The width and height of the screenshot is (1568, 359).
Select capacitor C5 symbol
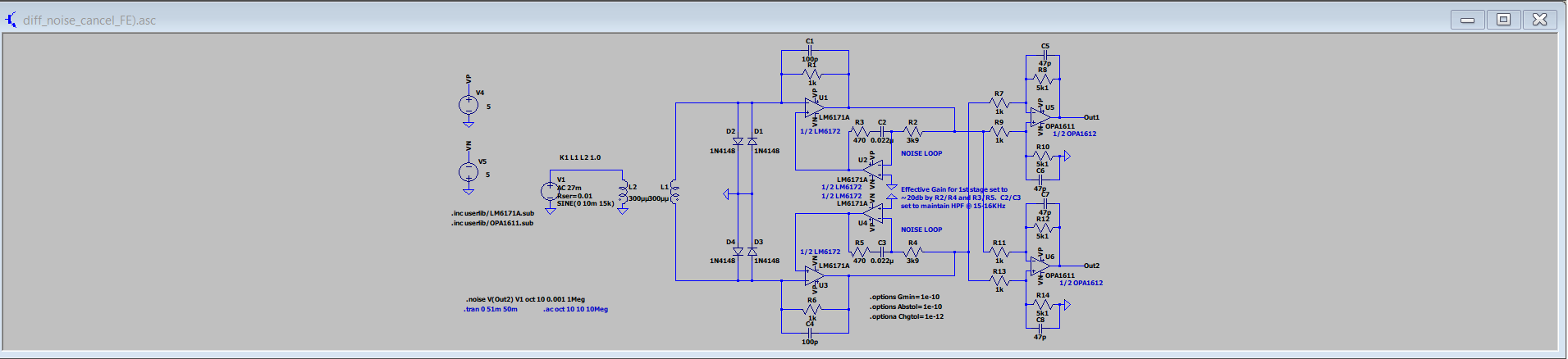(1045, 55)
